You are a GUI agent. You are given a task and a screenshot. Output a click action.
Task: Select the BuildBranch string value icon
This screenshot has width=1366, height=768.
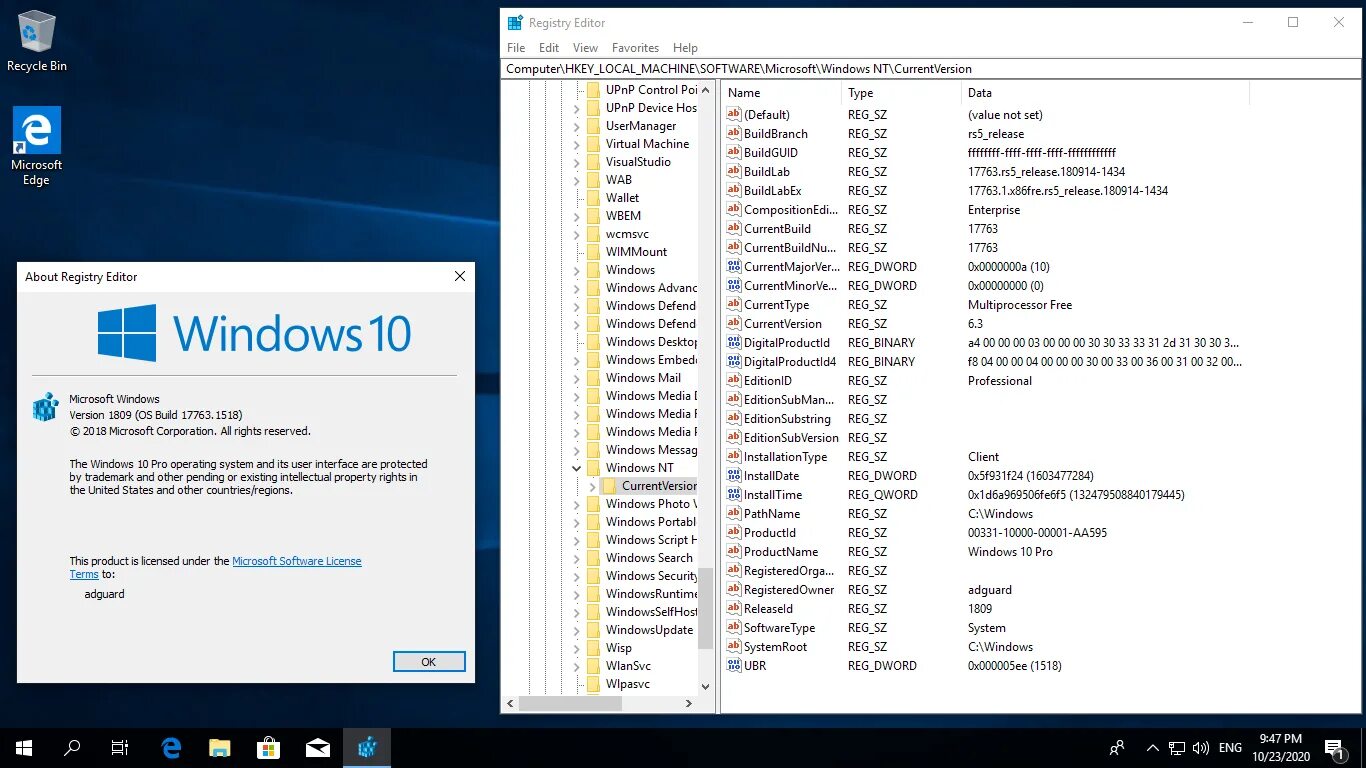click(x=733, y=134)
